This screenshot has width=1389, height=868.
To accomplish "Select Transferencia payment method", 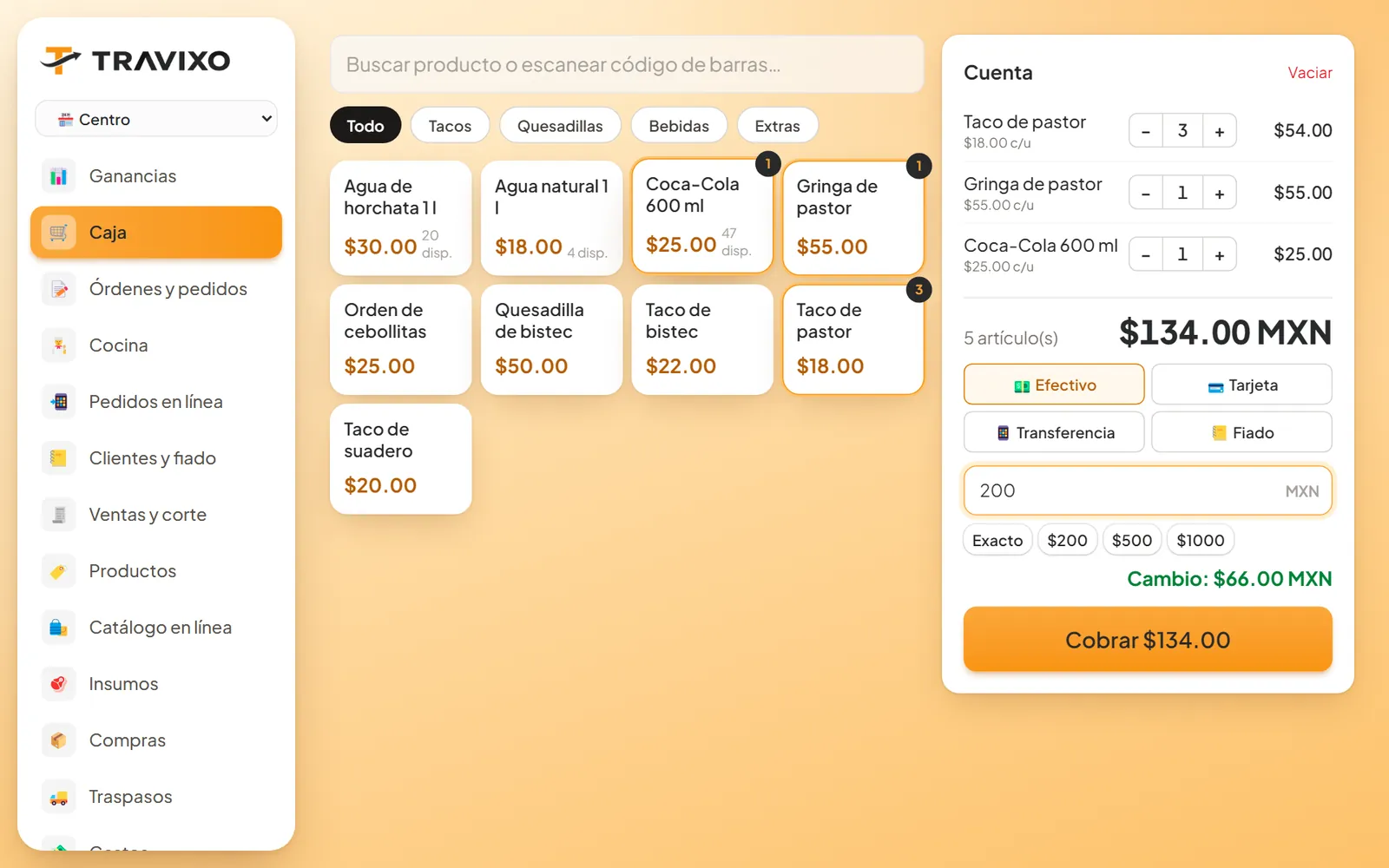I will point(1054,432).
